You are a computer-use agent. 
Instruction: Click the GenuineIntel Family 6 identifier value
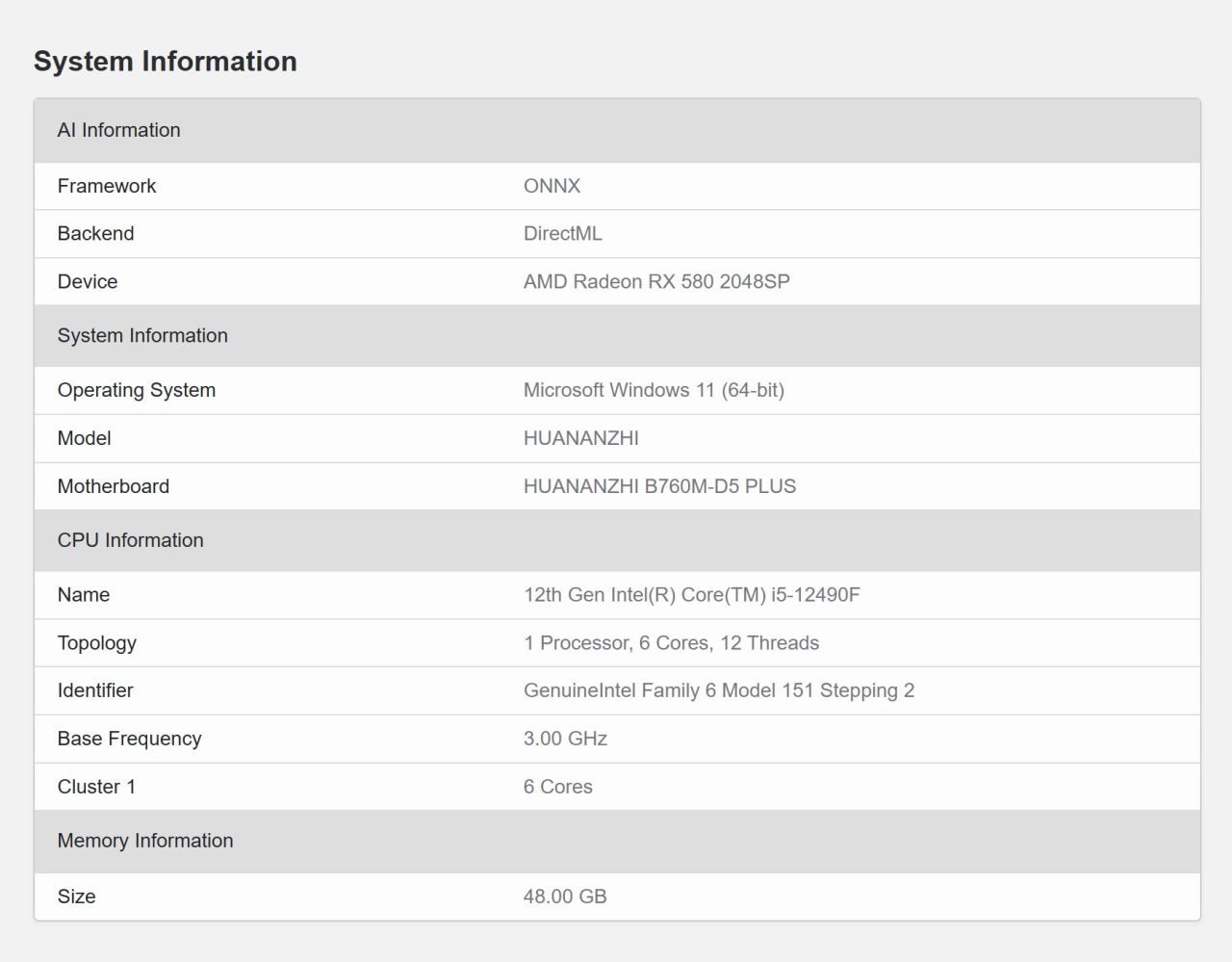pos(718,690)
